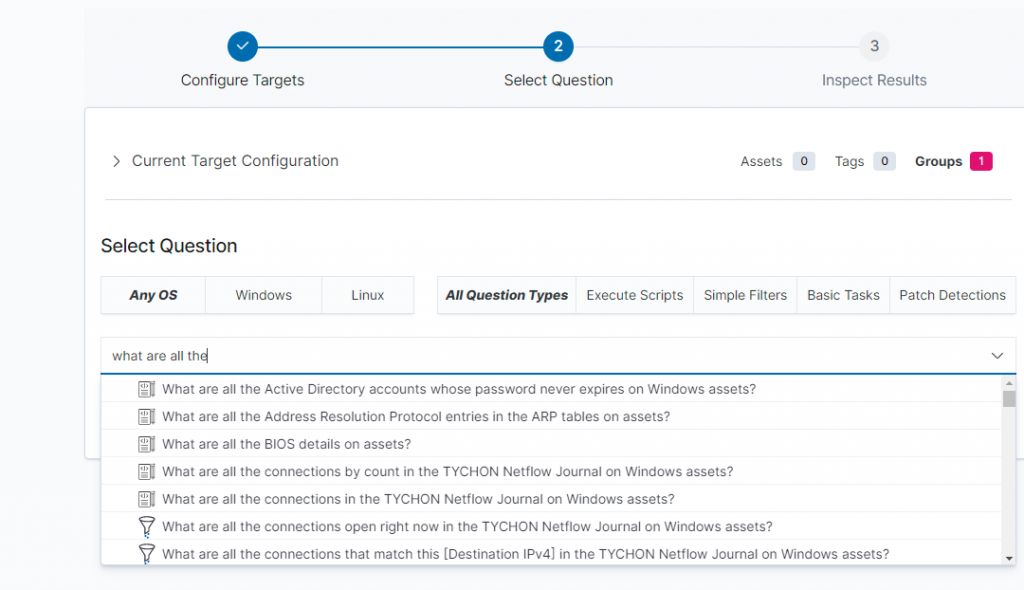Select the Linux OS filter
The image size is (1024, 590).
tap(367, 295)
